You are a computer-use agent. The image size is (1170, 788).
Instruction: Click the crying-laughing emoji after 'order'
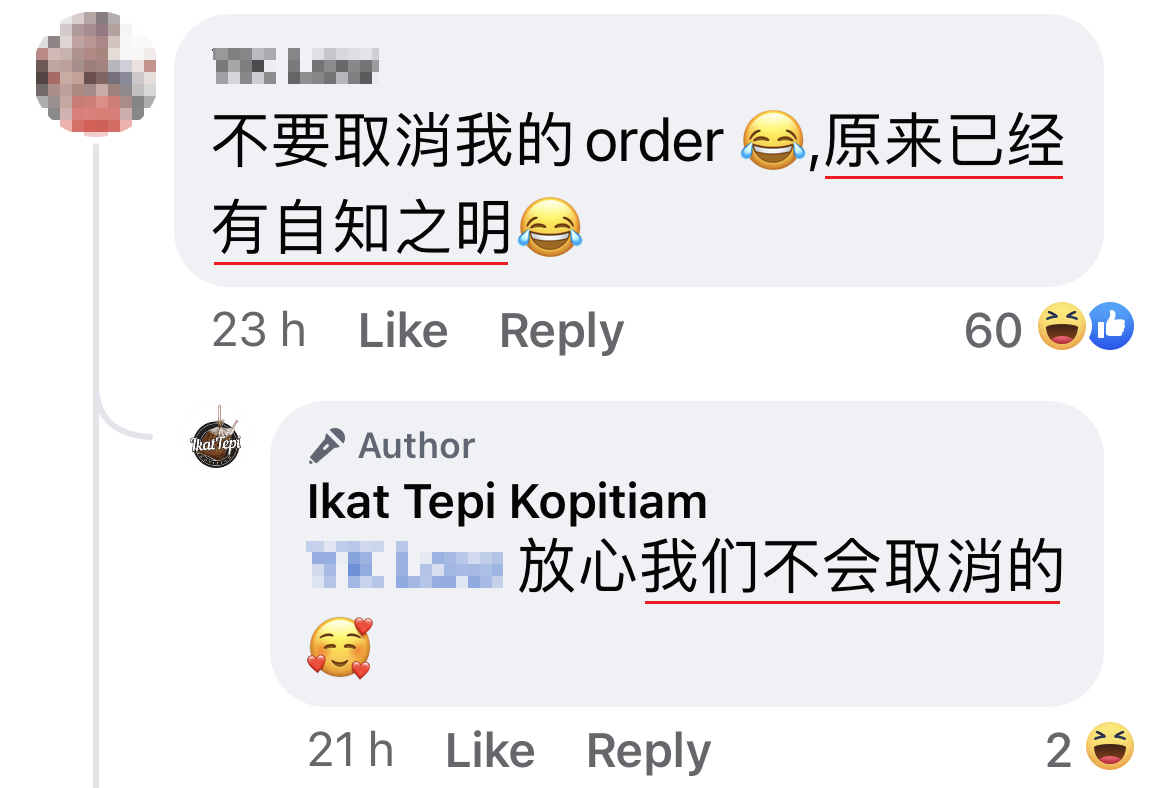(773, 140)
